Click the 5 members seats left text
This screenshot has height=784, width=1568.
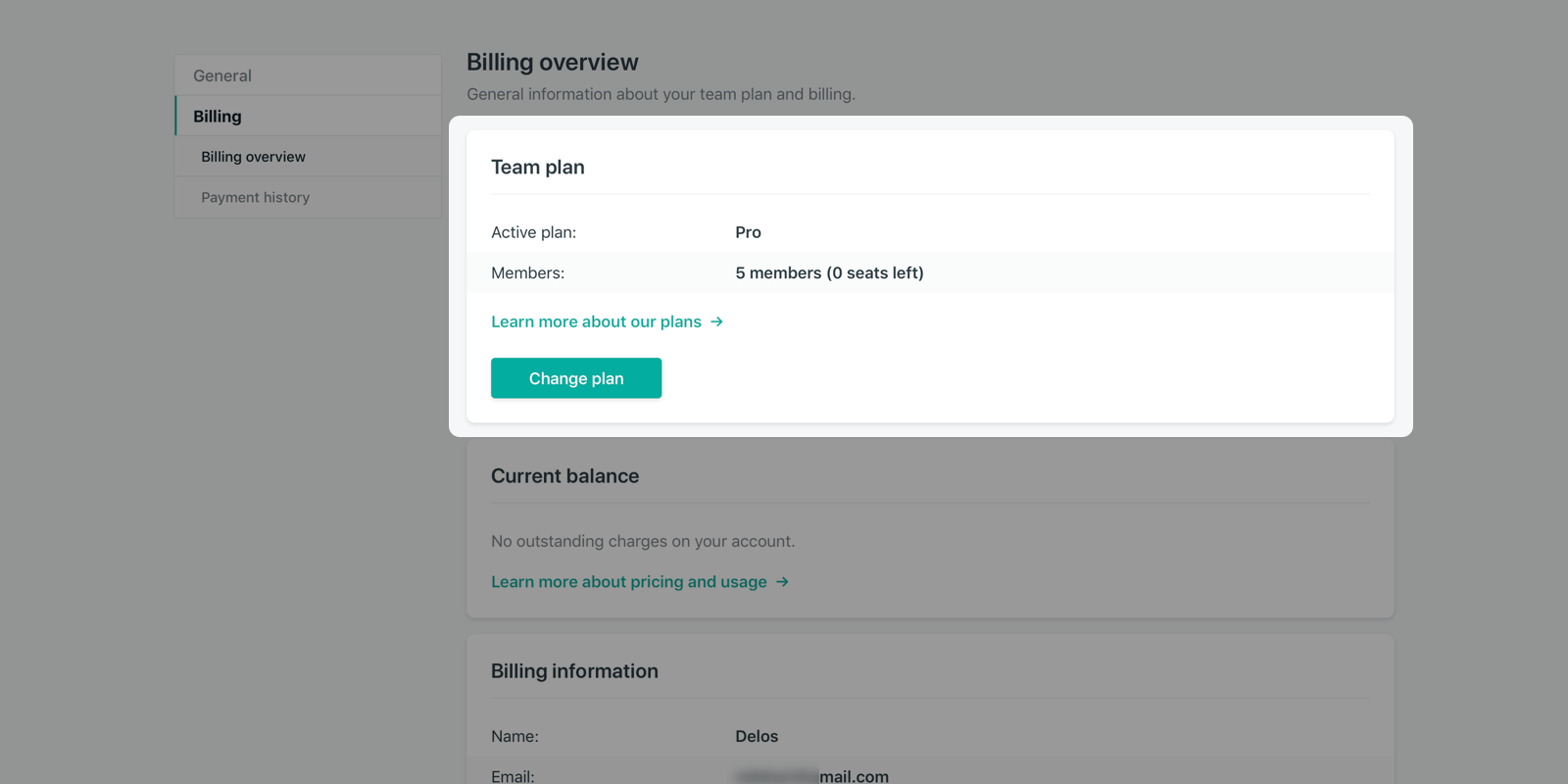(829, 273)
